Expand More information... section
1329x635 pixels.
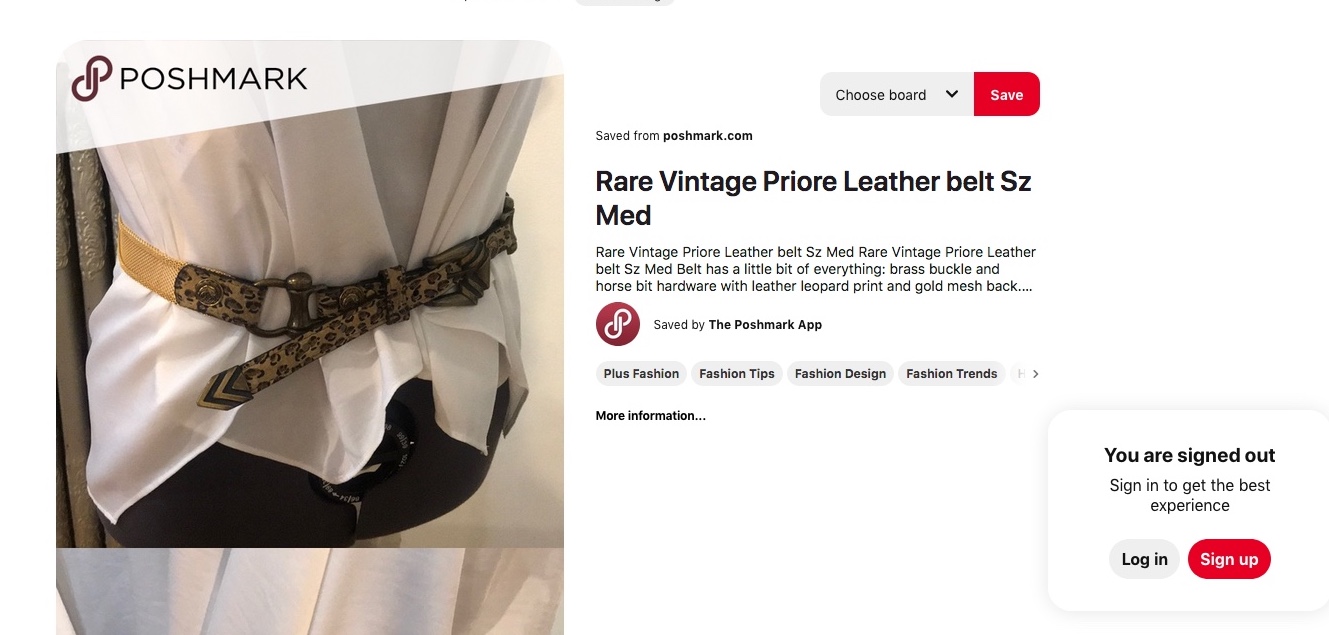650,416
